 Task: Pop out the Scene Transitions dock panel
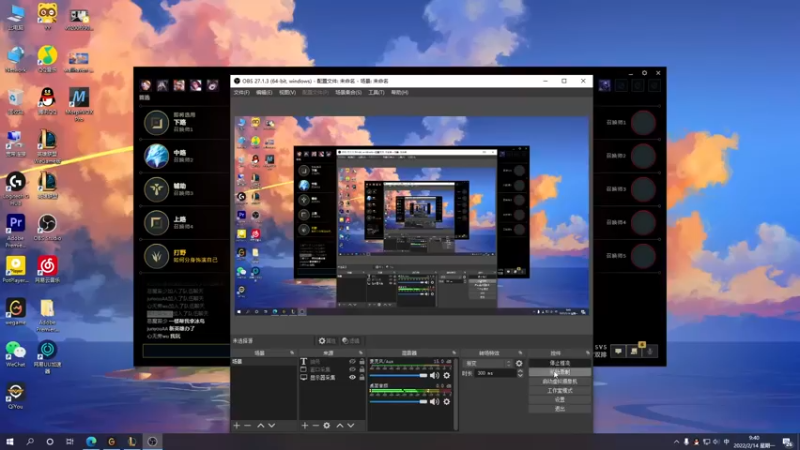pos(520,353)
